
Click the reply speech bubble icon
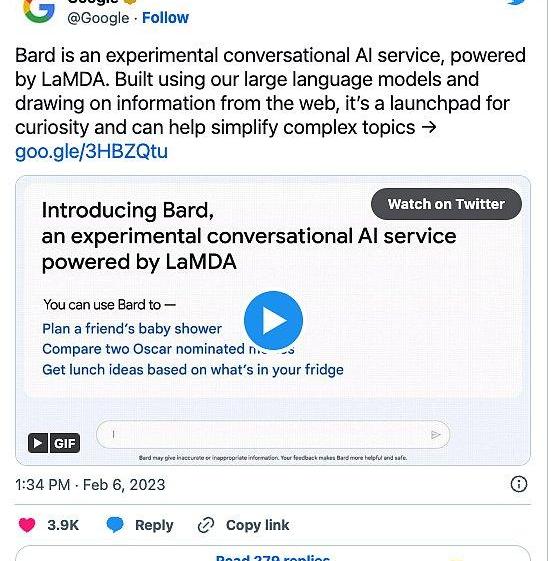pos(115,525)
